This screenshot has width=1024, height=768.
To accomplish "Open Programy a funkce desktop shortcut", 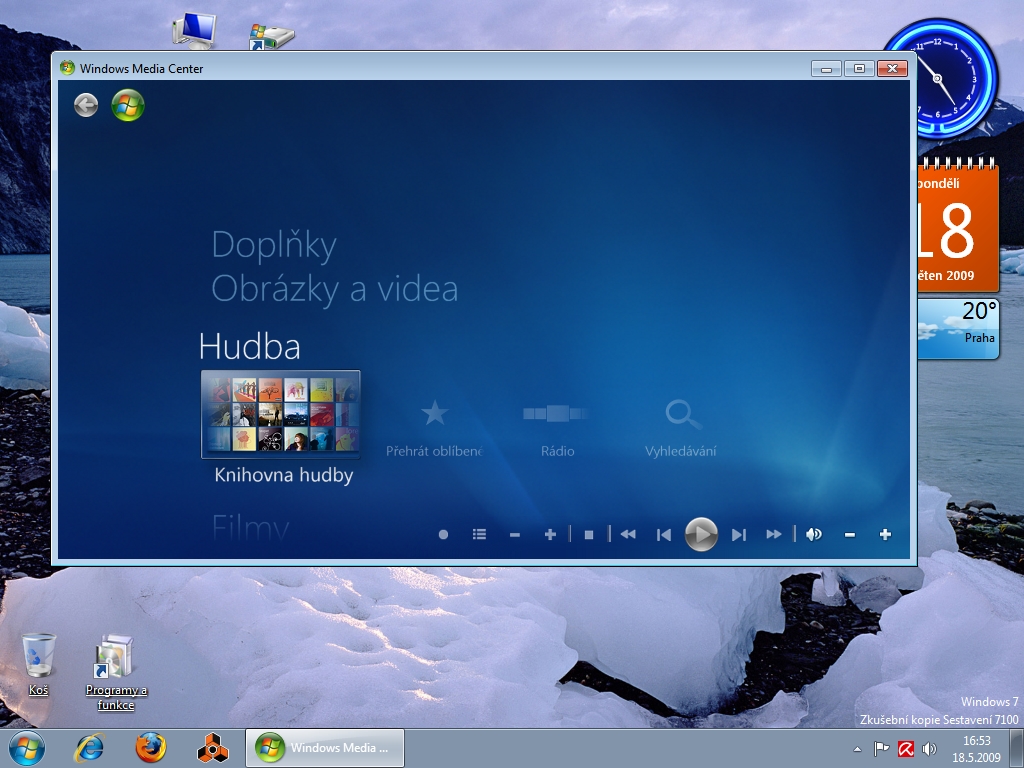I will [116, 672].
